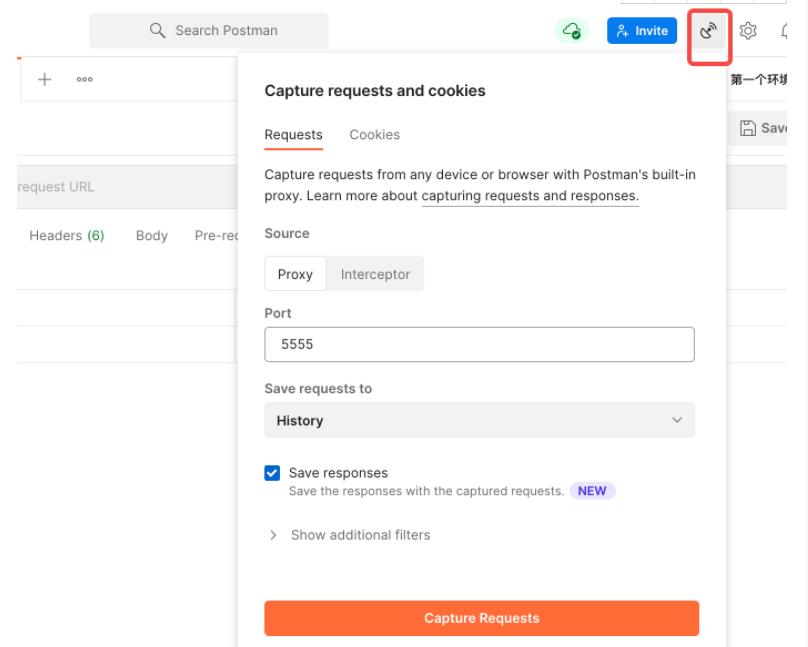Screen dimensions: 808x647
Task: Open the settings gear icon
Action: point(748,31)
